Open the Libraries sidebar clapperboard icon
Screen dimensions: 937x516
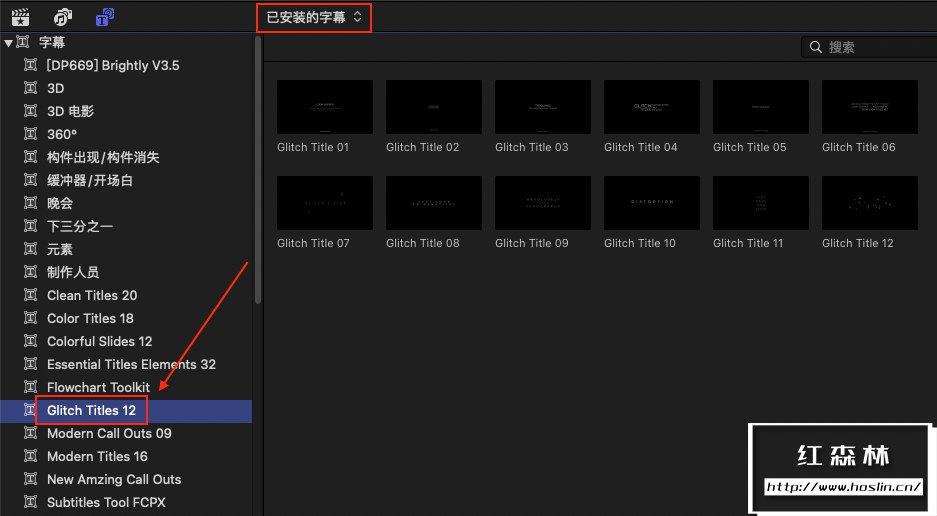[20, 17]
